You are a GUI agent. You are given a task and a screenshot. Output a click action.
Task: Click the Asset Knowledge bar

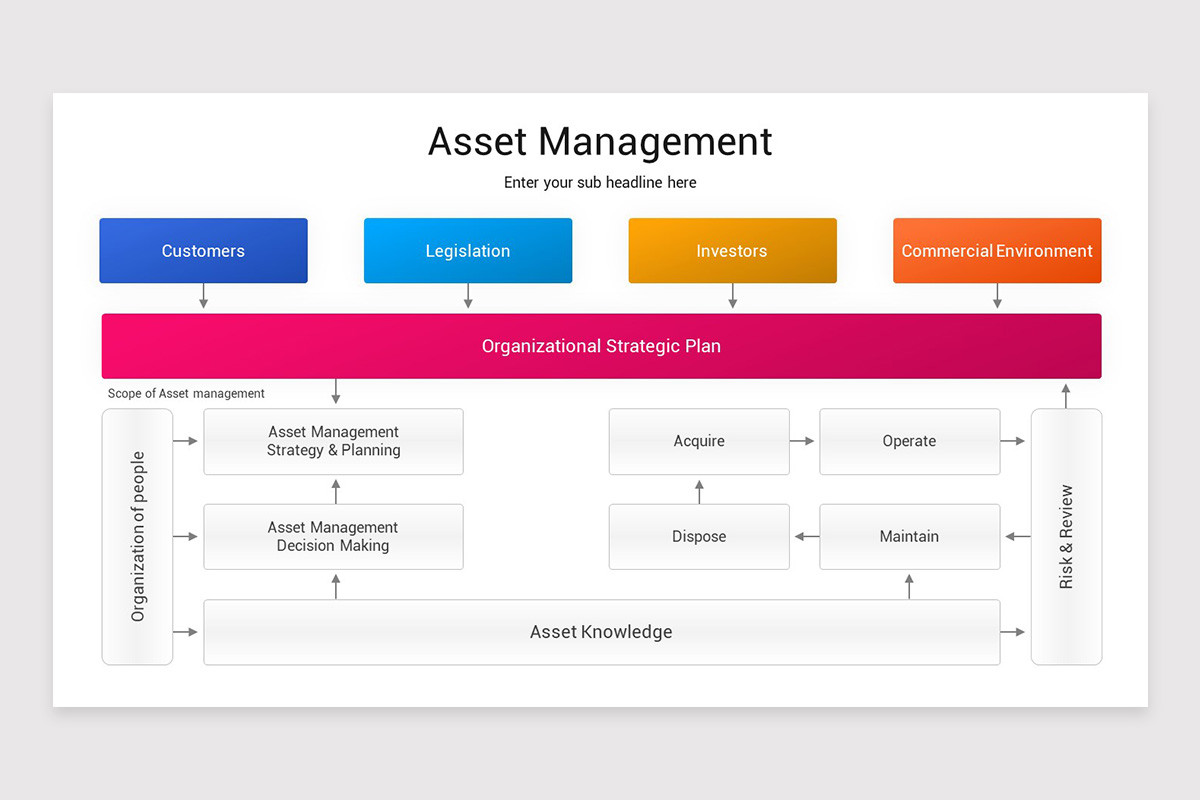click(x=601, y=631)
